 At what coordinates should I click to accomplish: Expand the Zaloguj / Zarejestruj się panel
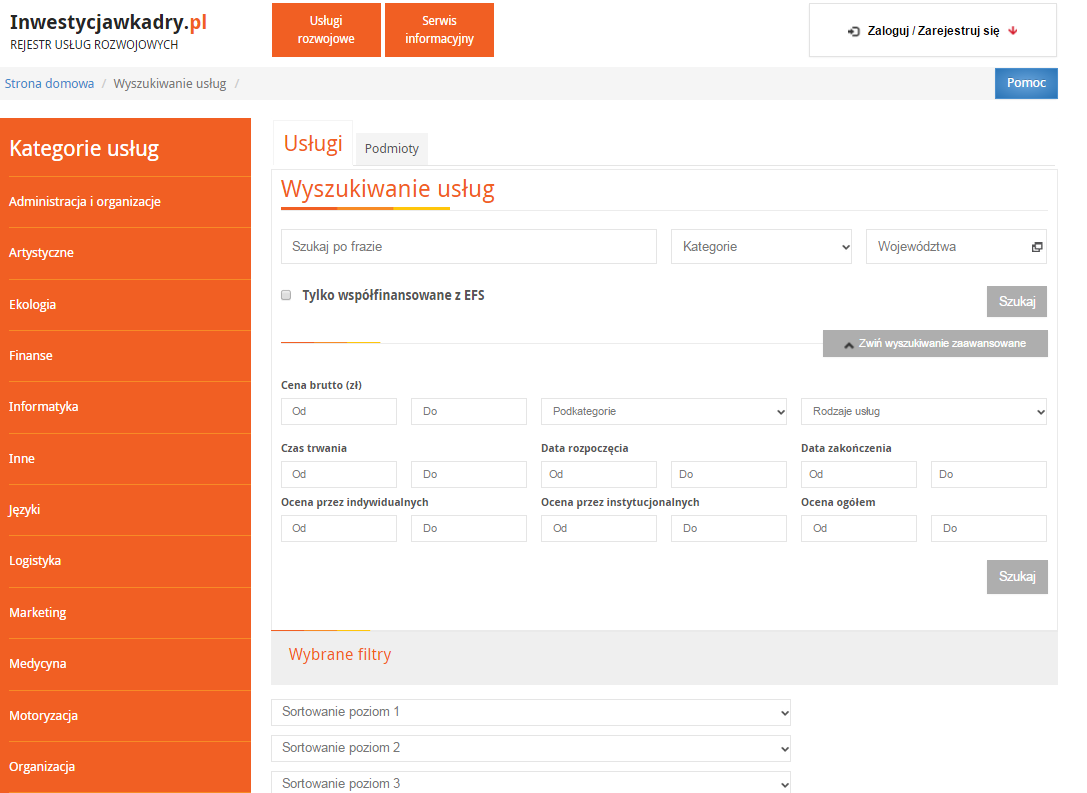tap(932, 30)
